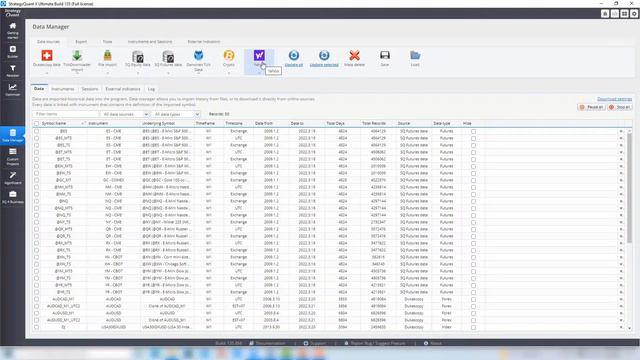The height and width of the screenshot is (360, 640).
Task: Click the scrollbar down arrow in table
Action: pos(629,328)
